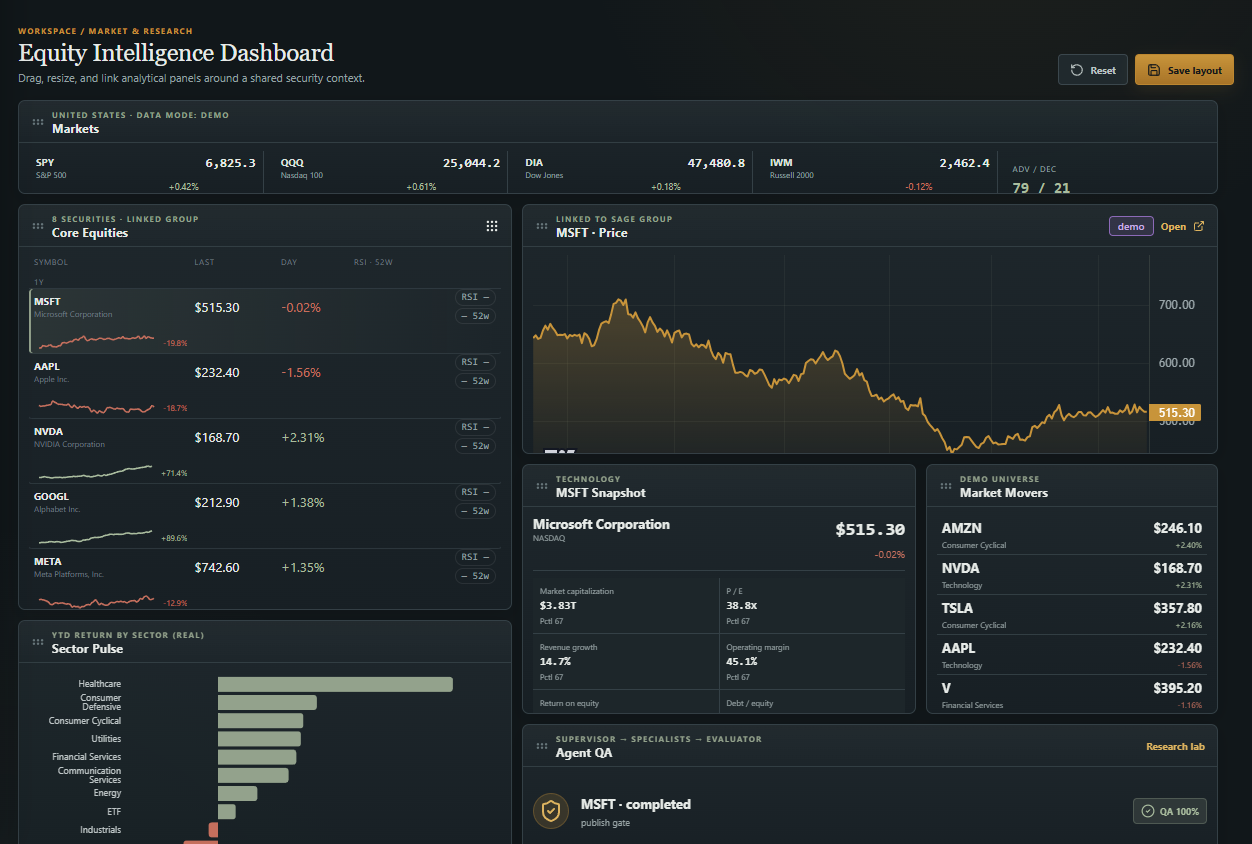Select TSLA in Market Movers
The height and width of the screenshot is (844, 1252).
1072,614
